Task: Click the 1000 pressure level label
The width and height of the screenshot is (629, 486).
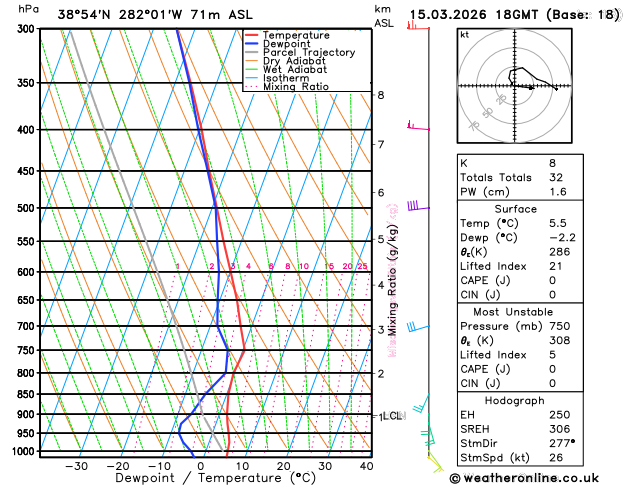Action: pos(26,452)
